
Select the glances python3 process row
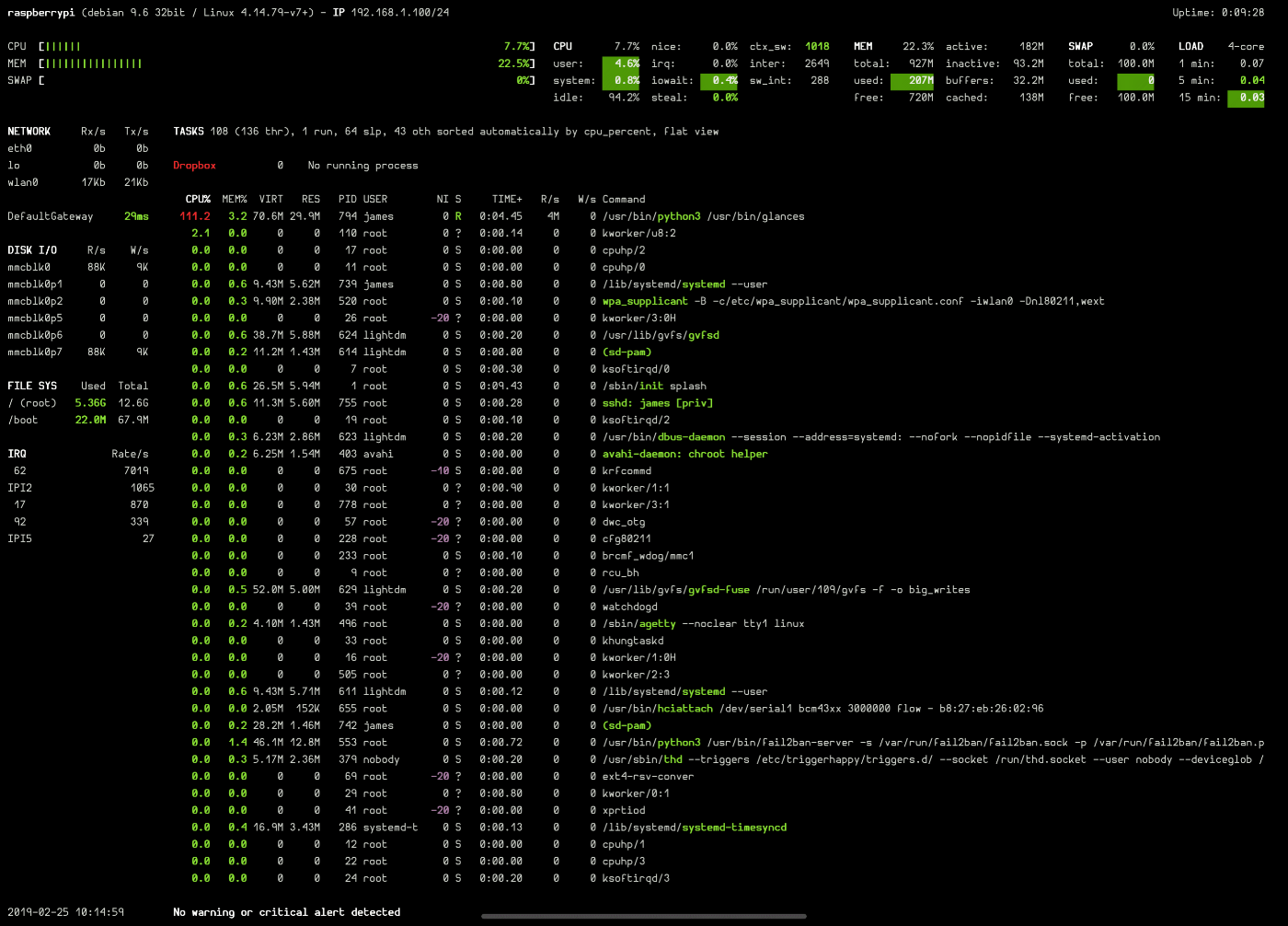click(703, 216)
